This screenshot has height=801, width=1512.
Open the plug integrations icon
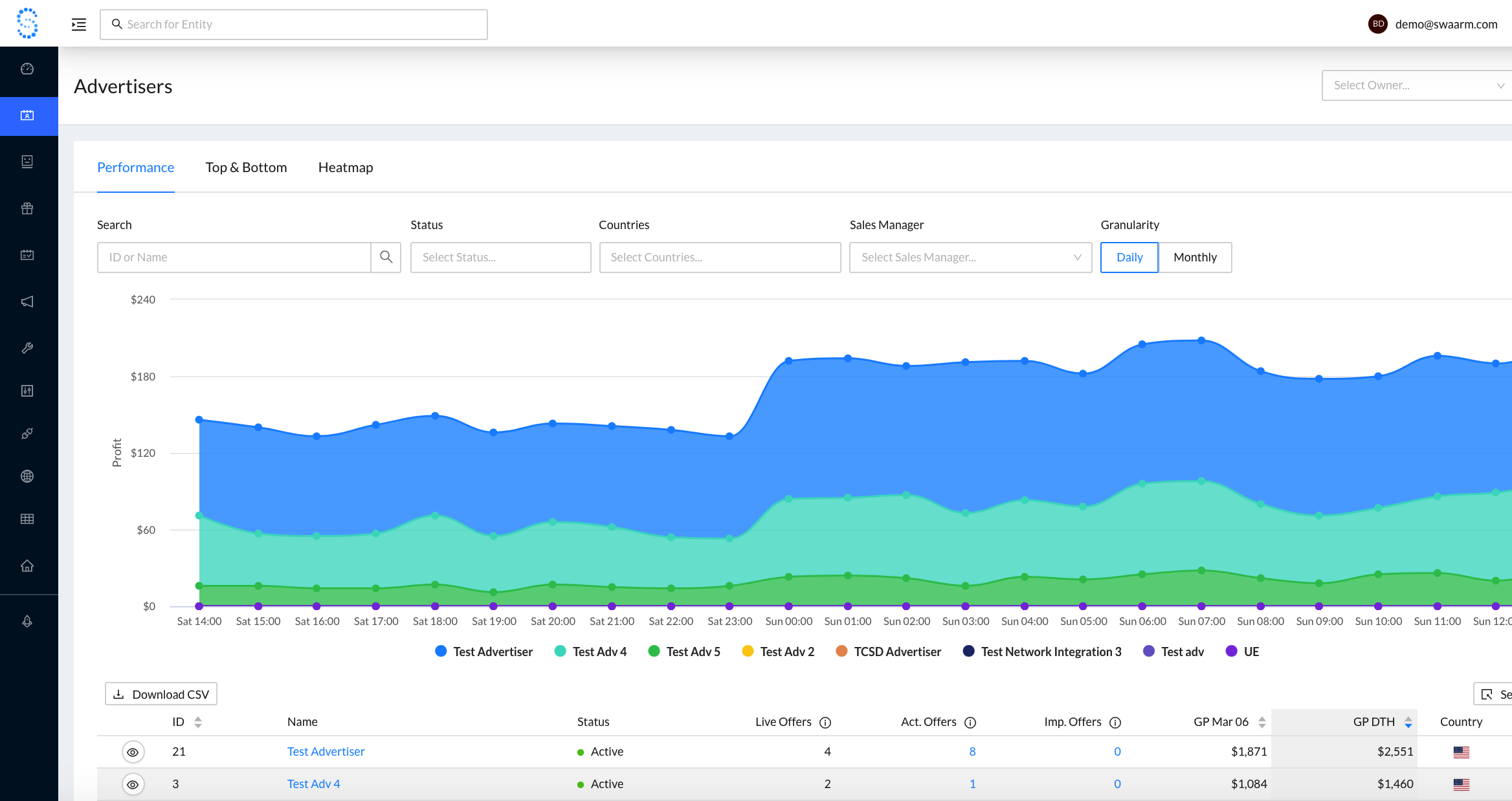pos(28,433)
